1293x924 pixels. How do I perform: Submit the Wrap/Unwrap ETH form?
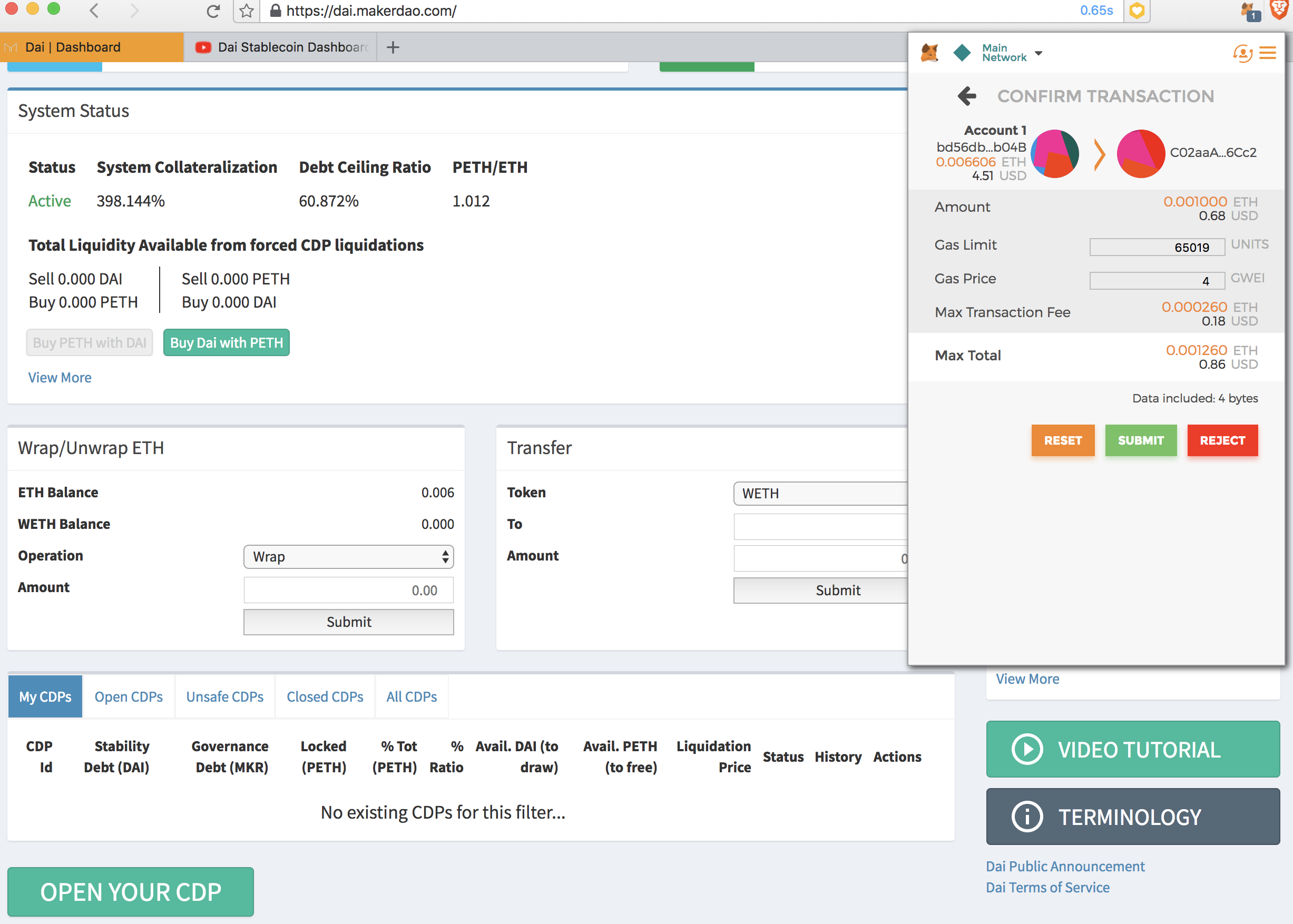(x=348, y=622)
